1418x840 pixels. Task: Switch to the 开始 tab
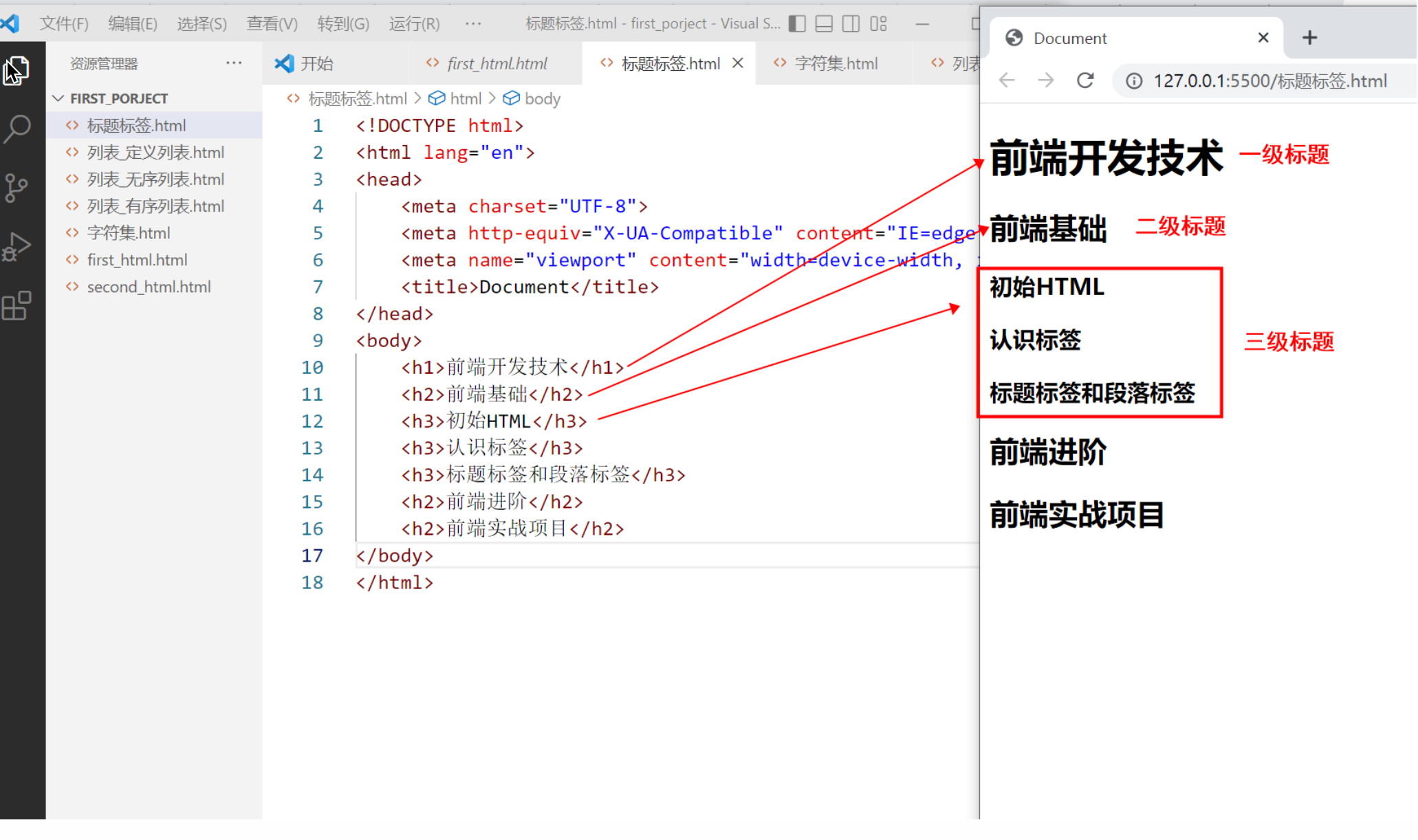coord(316,64)
